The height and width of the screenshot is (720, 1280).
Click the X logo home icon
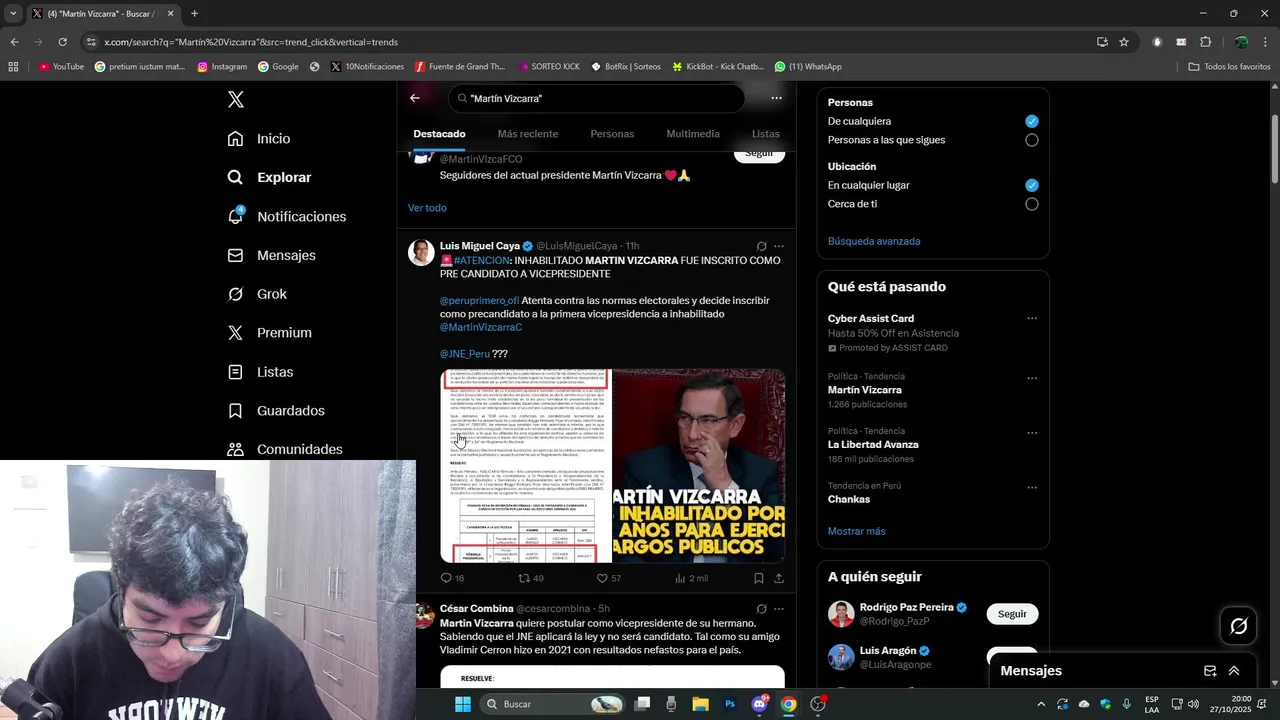click(235, 99)
